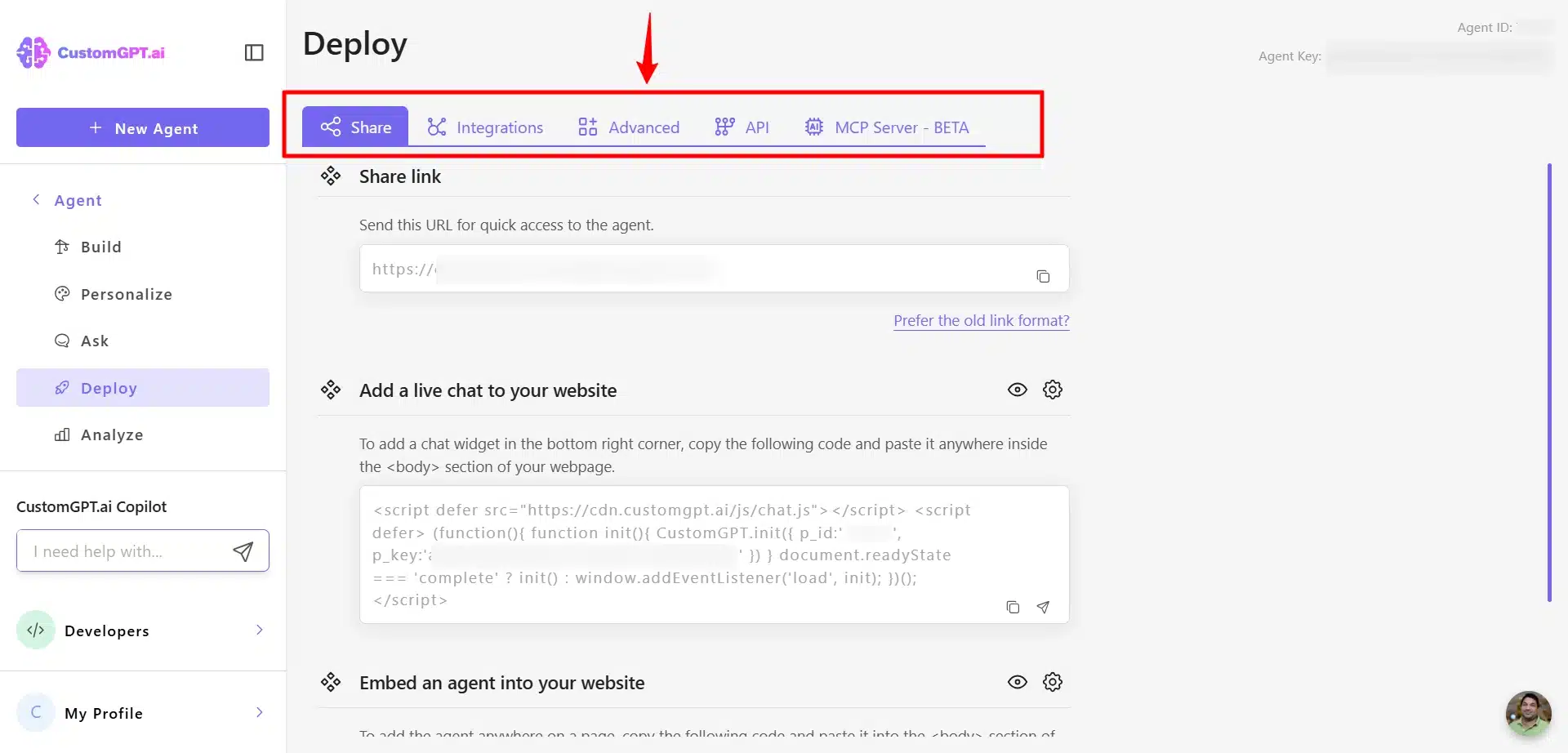Click the Ask chat bubble icon
Screen dimensions: 1568x753
click(x=62, y=341)
